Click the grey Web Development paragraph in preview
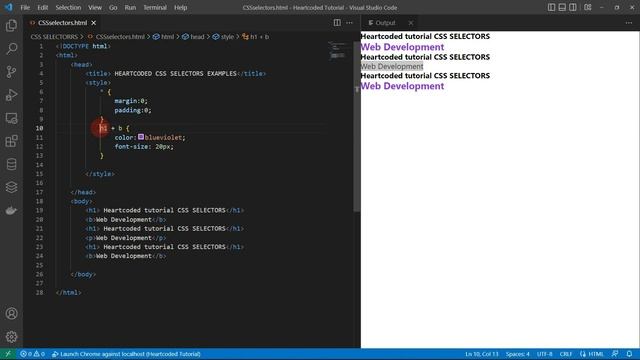Screen dimensions: 640x360 pyautogui.click(x=392, y=66)
